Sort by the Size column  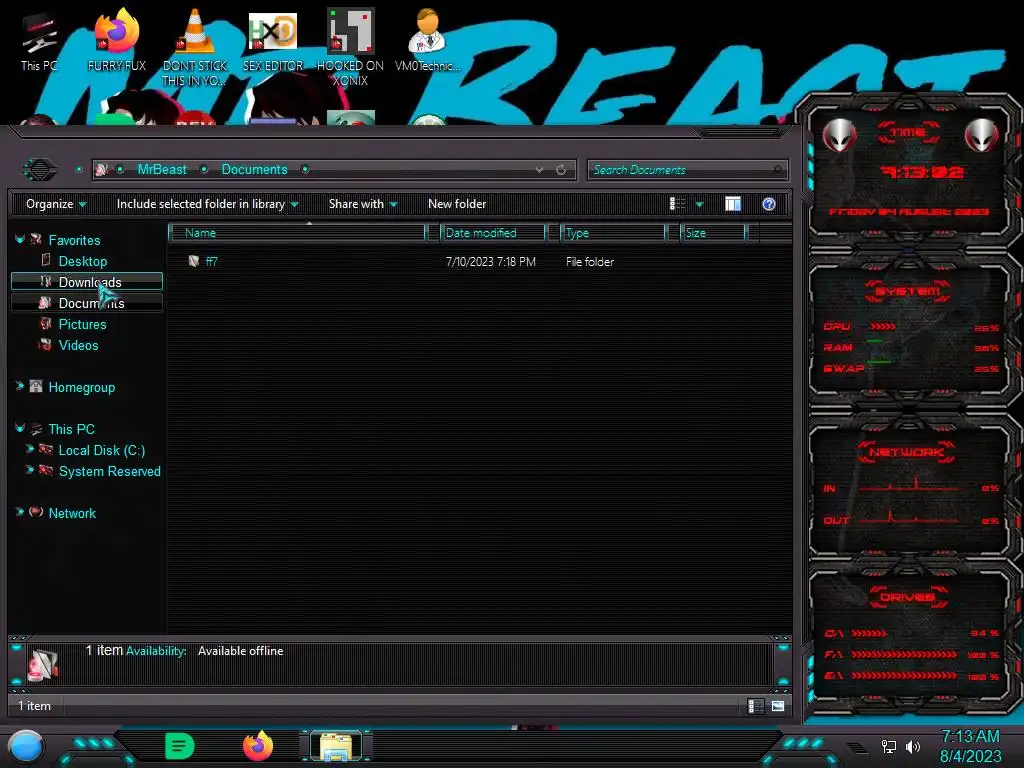pyautogui.click(x=713, y=232)
